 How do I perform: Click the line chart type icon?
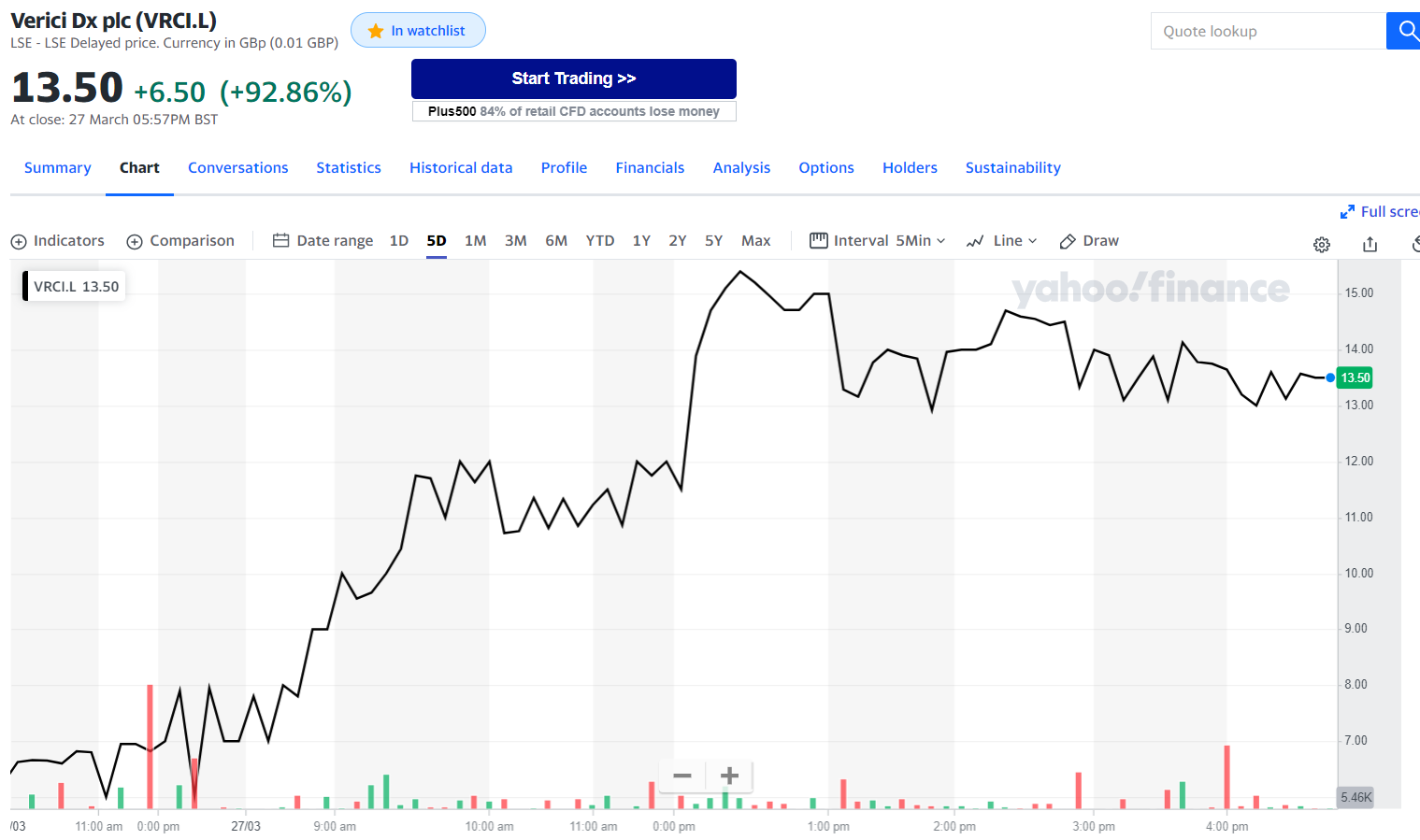(x=975, y=241)
